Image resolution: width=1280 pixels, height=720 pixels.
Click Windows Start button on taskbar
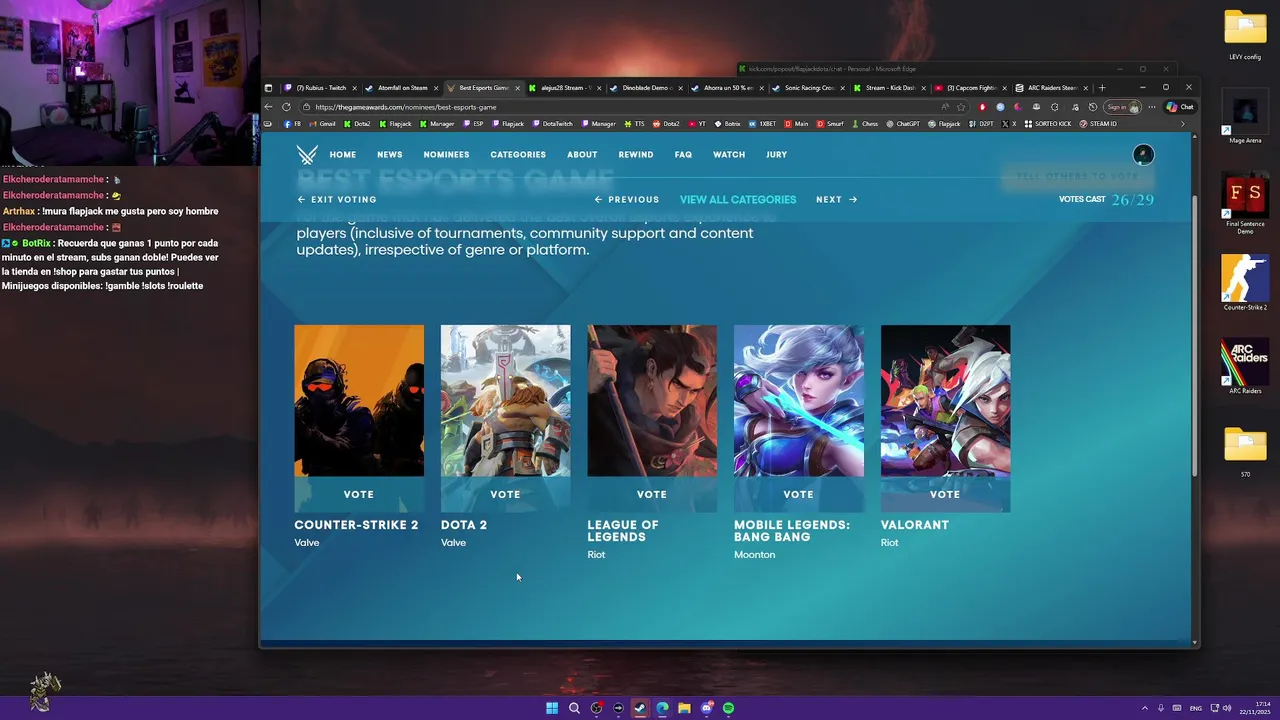click(552, 708)
